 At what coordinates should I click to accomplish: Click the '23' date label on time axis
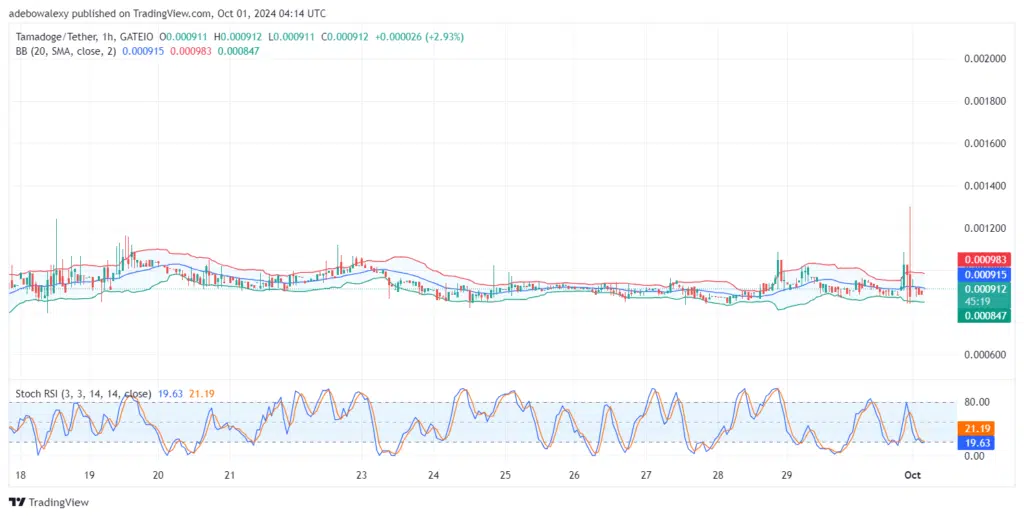[x=361, y=476]
